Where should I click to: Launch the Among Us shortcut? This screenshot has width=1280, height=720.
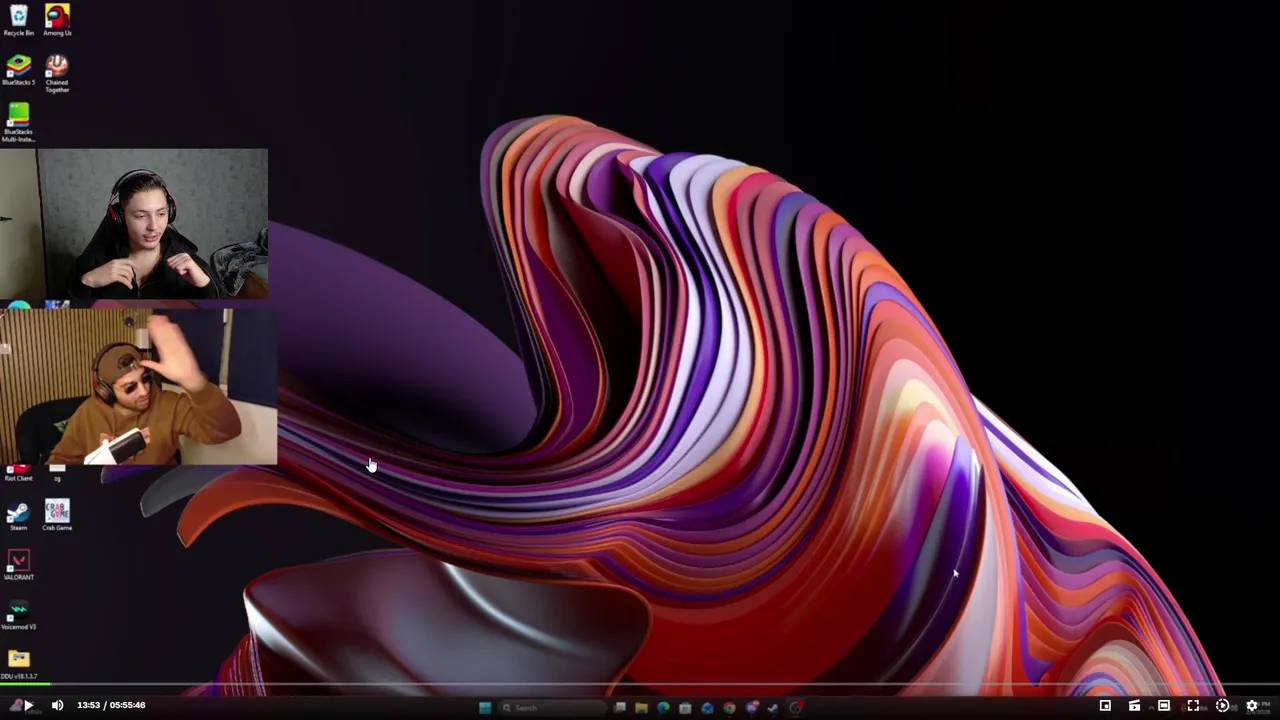[57, 19]
